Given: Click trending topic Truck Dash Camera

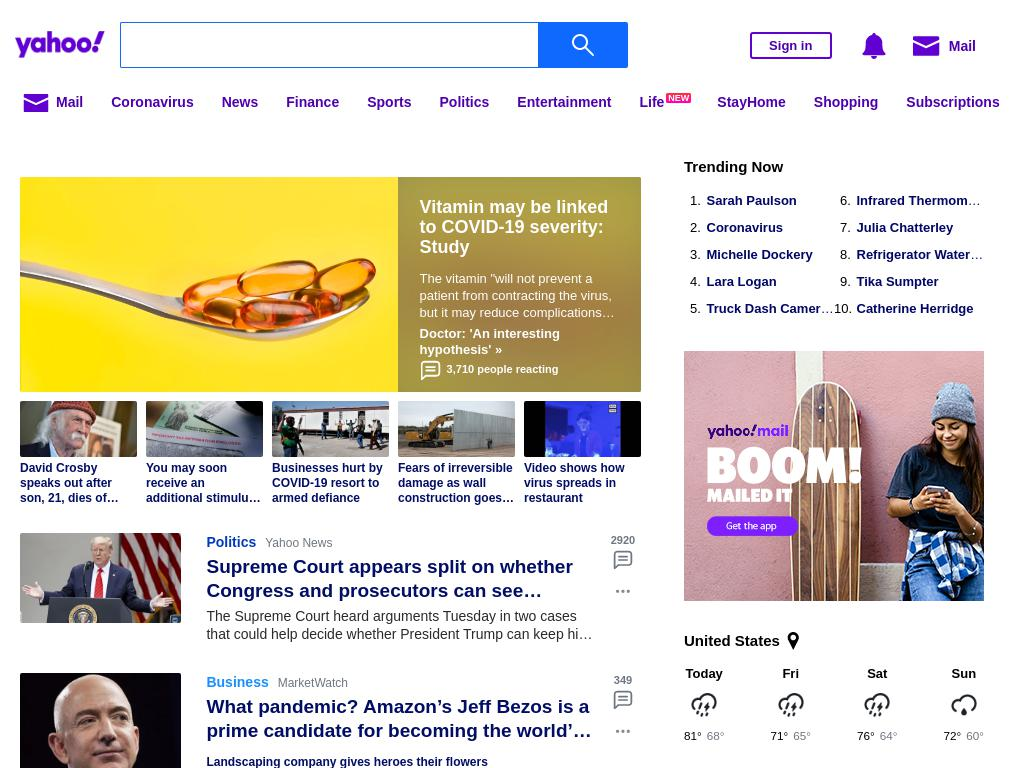Looking at the screenshot, I should coord(769,308).
